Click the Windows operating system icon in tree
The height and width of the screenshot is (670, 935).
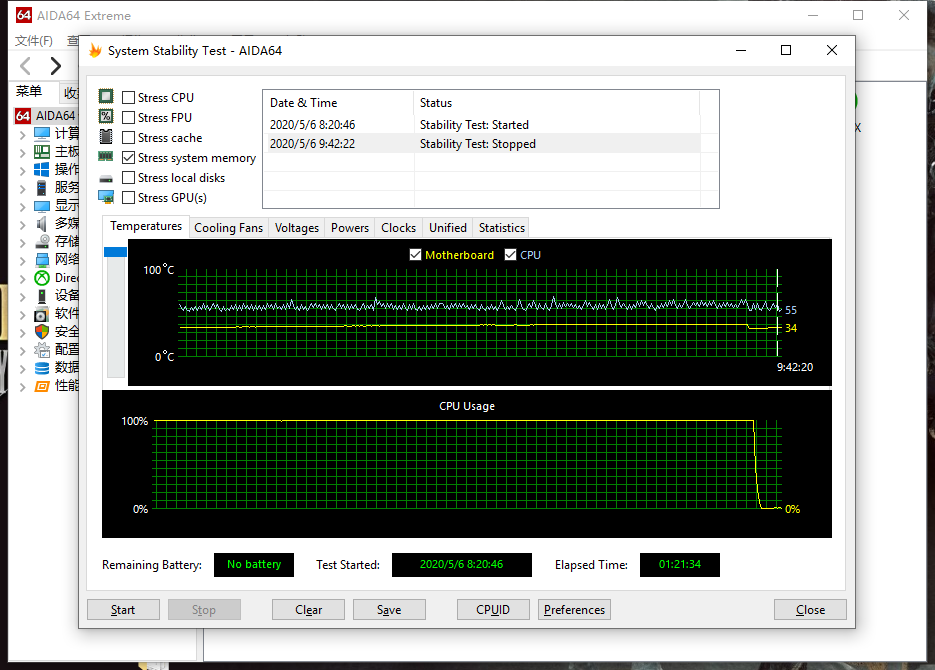pos(42,169)
